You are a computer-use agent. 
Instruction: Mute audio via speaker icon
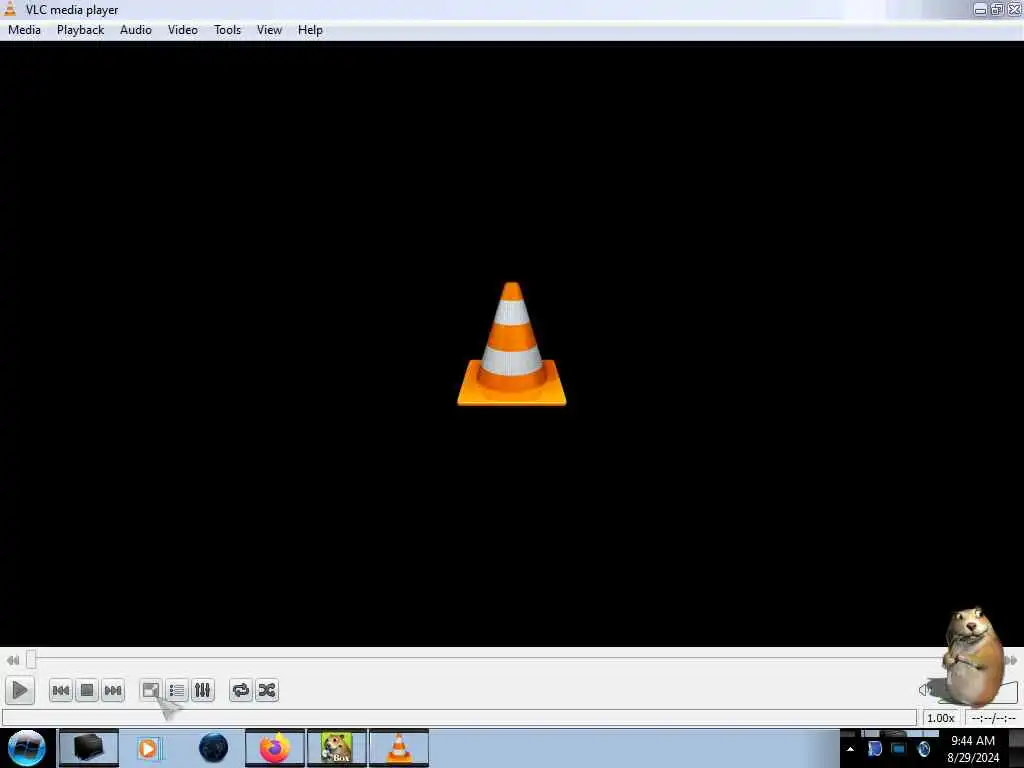click(x=924, y=690)
